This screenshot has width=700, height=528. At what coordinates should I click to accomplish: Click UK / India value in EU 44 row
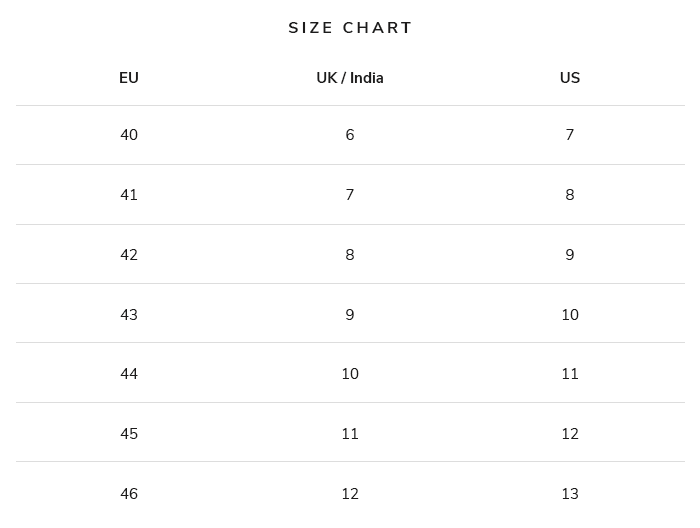click(x=350, y=374)
